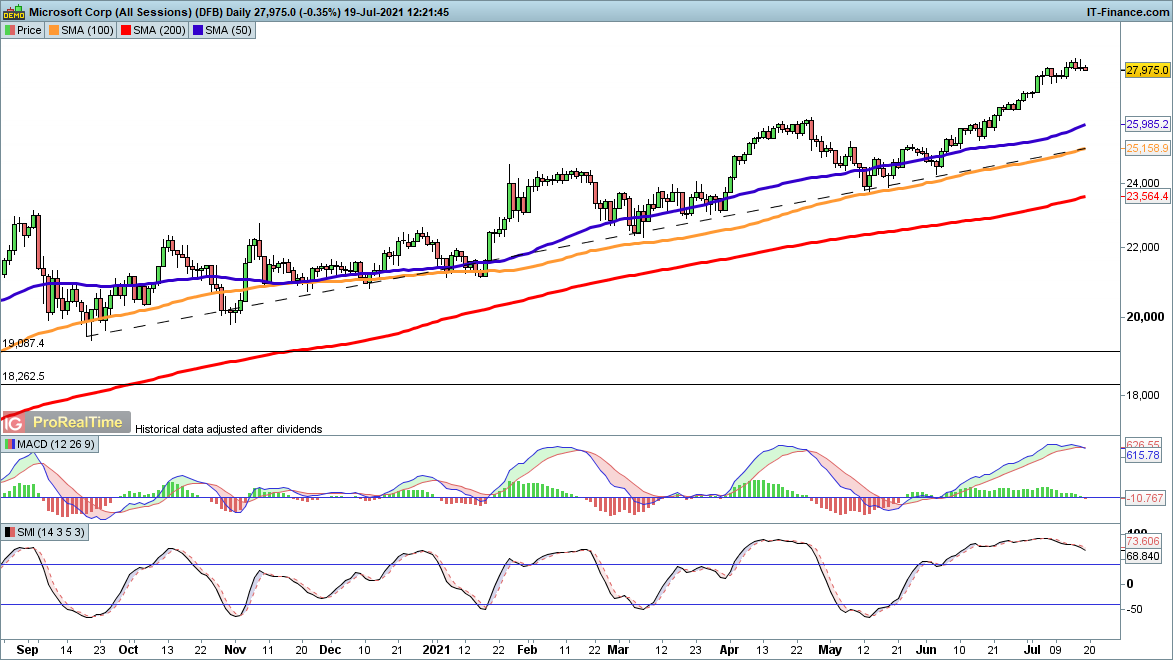Click the Feb label on the time axis

[x=527, y=650]
